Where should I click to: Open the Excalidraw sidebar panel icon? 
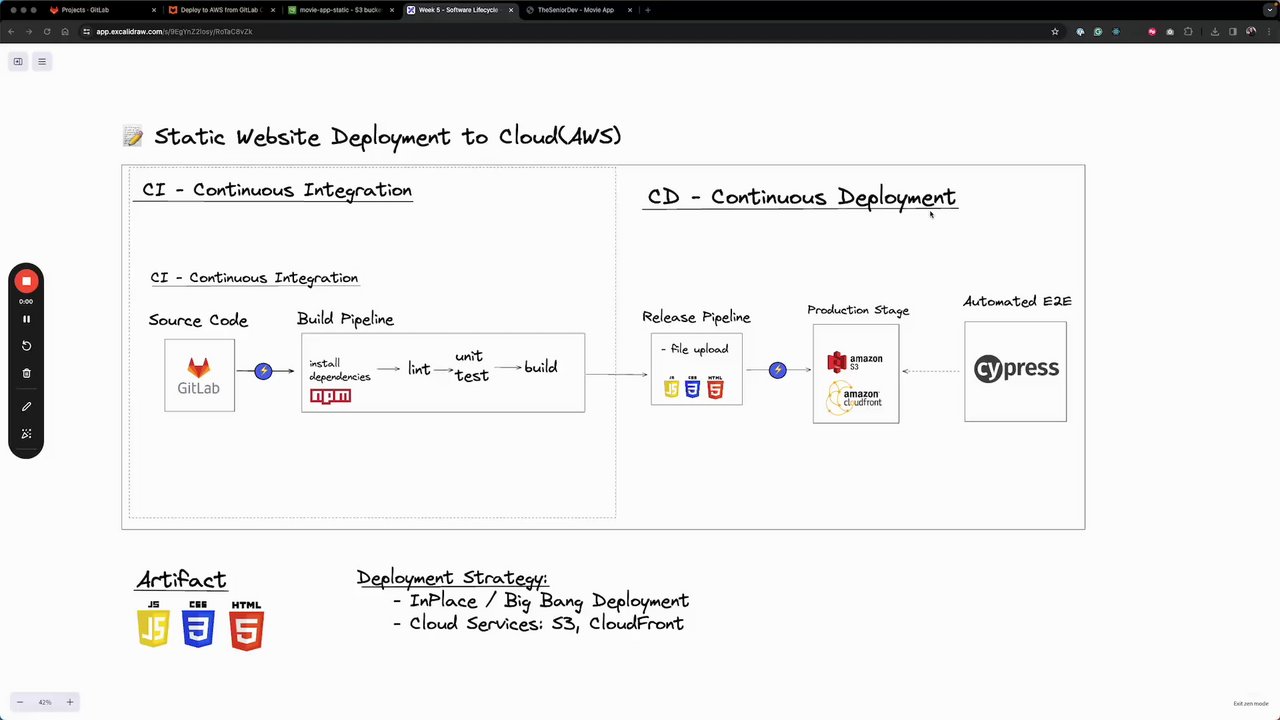(18, 61)
